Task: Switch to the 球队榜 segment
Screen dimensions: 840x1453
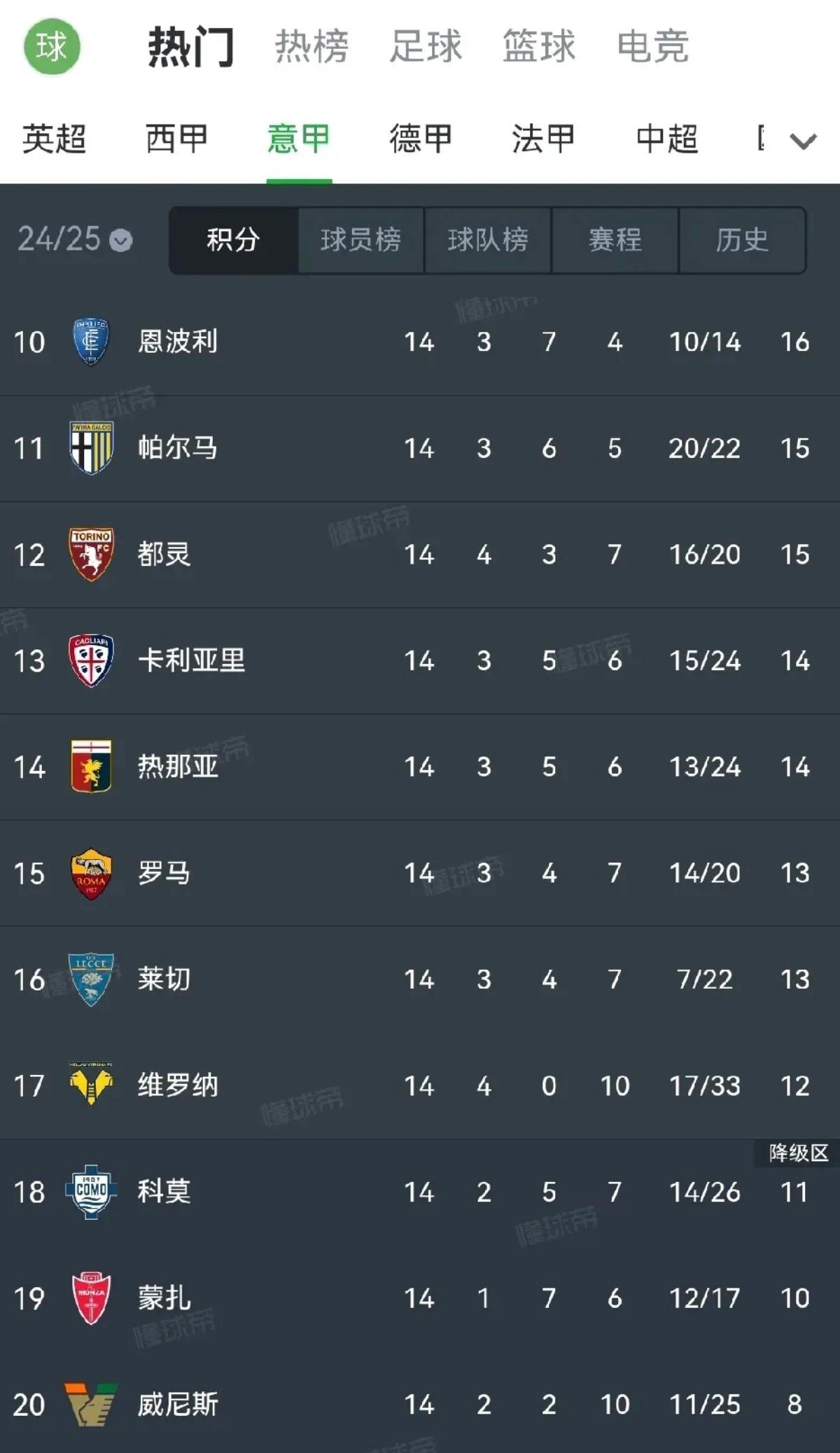Action: [488, 240]
